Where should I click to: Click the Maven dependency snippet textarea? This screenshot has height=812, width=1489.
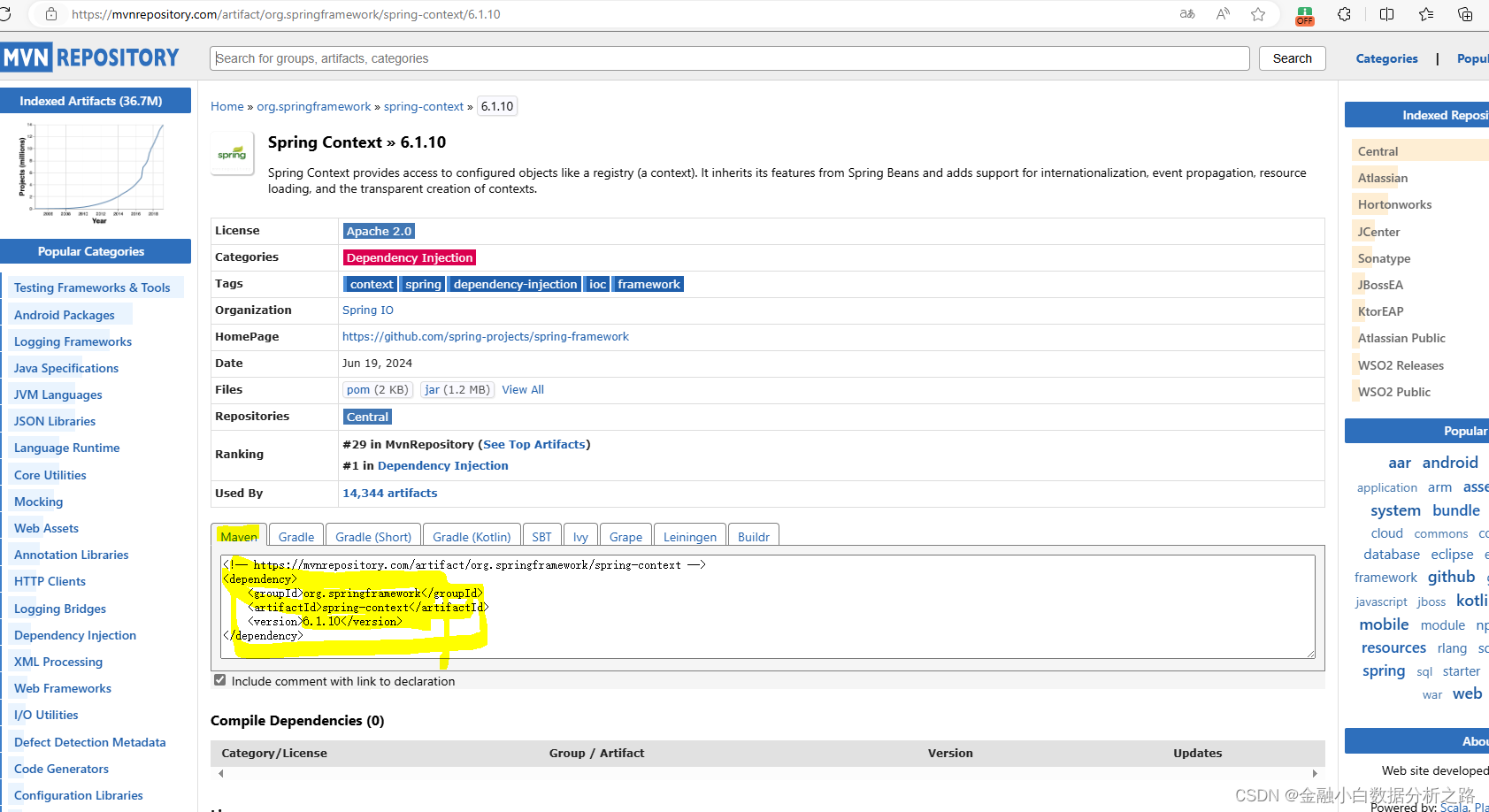[x=767, y=607]
